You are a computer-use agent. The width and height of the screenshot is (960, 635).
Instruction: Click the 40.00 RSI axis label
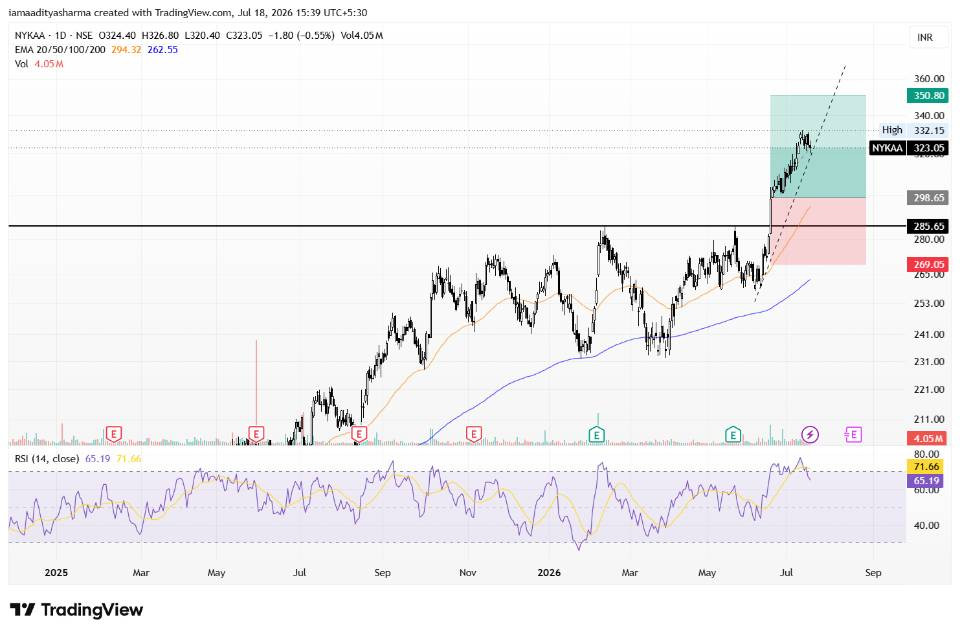tap(926, 525)
